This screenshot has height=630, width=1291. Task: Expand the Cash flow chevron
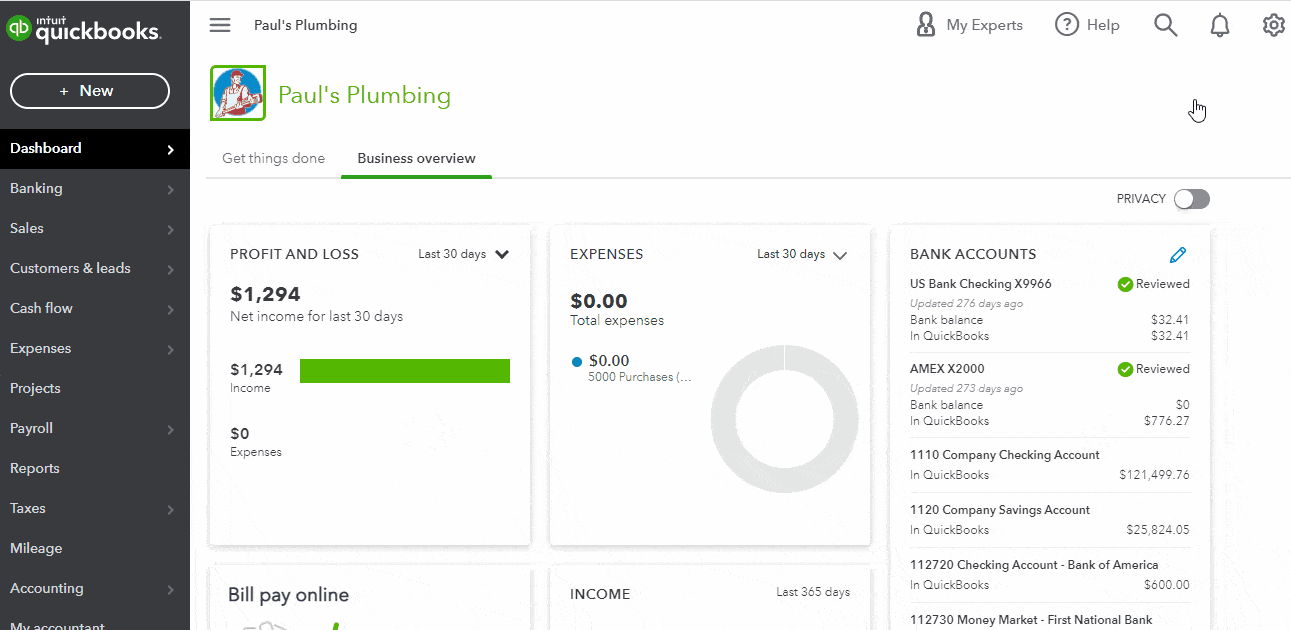(x=170, y=309)
